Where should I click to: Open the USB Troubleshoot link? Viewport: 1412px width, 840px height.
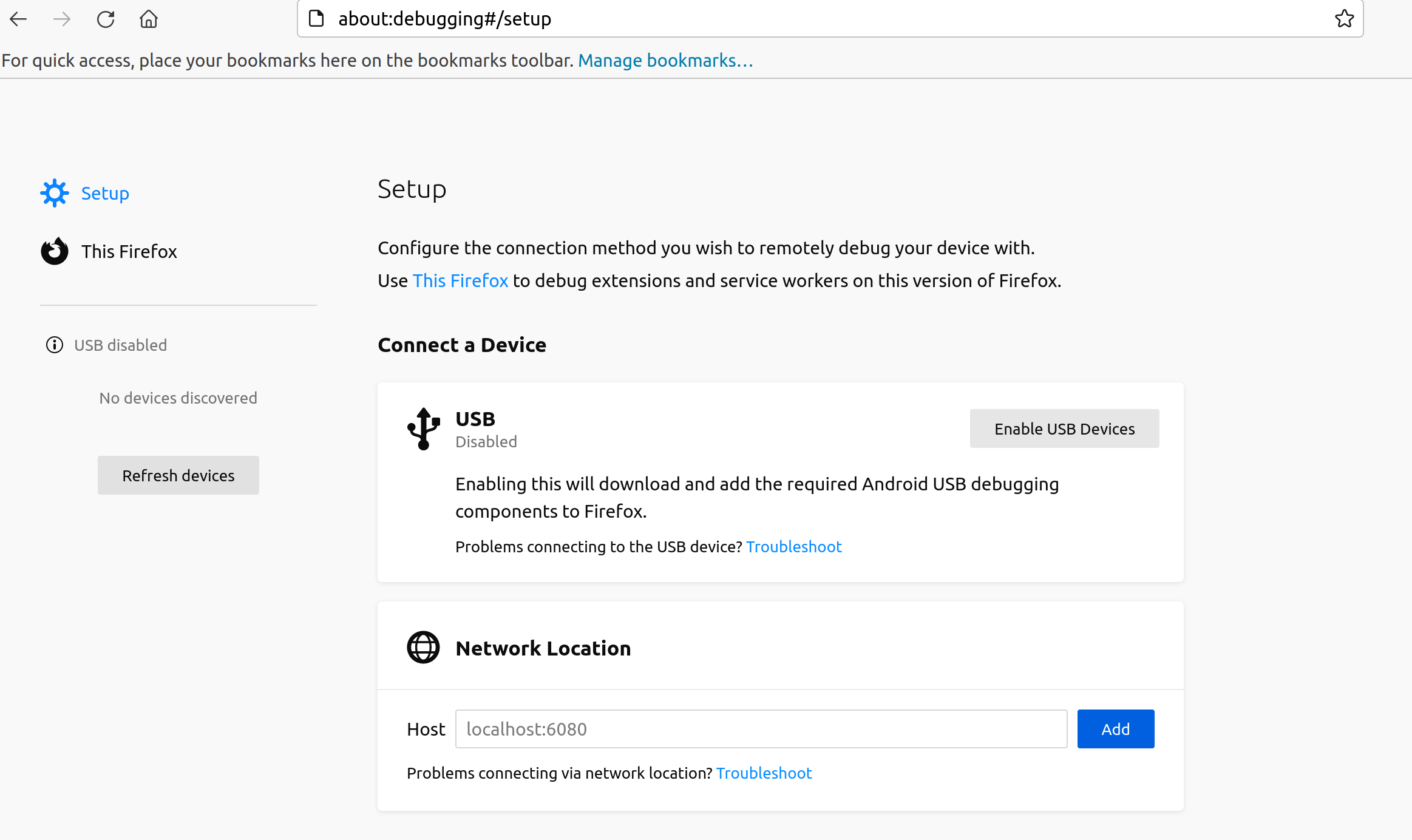793,547
